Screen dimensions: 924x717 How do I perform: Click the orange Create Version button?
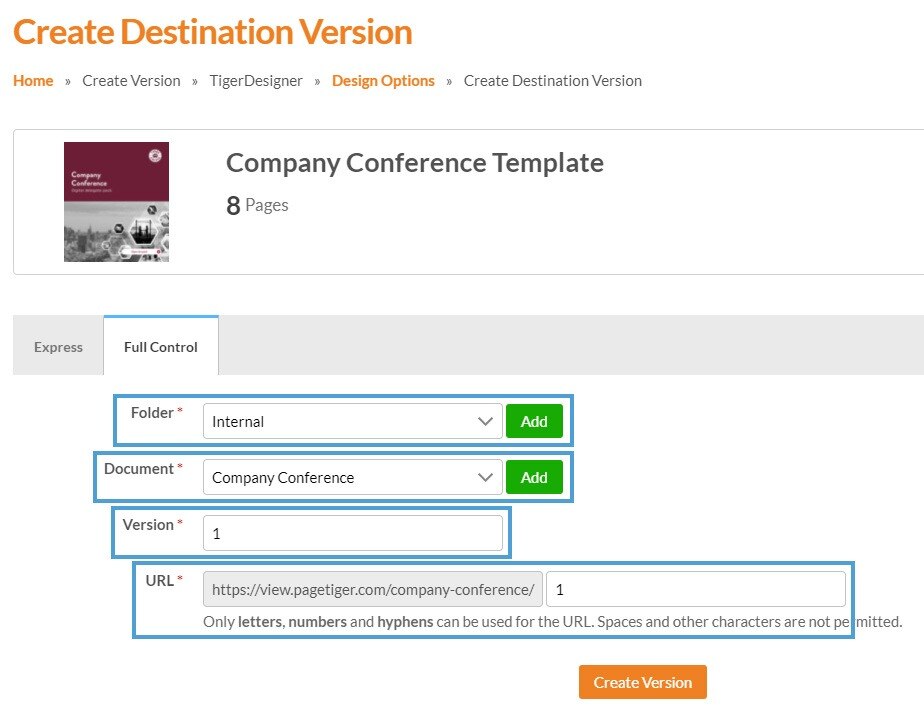[642, 682]
